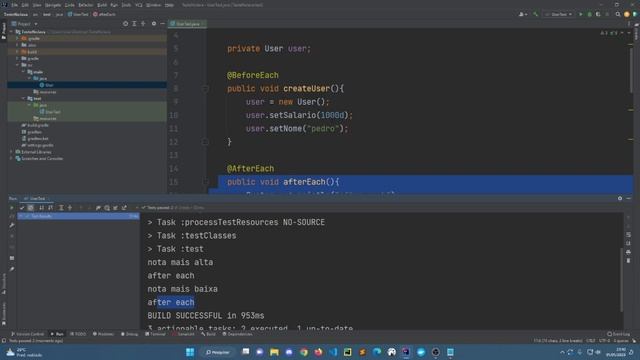The width and height of the screenshot is (640, 360).
Task: Open File Explorer from taskbar
Action: click(x=274, y=352)
